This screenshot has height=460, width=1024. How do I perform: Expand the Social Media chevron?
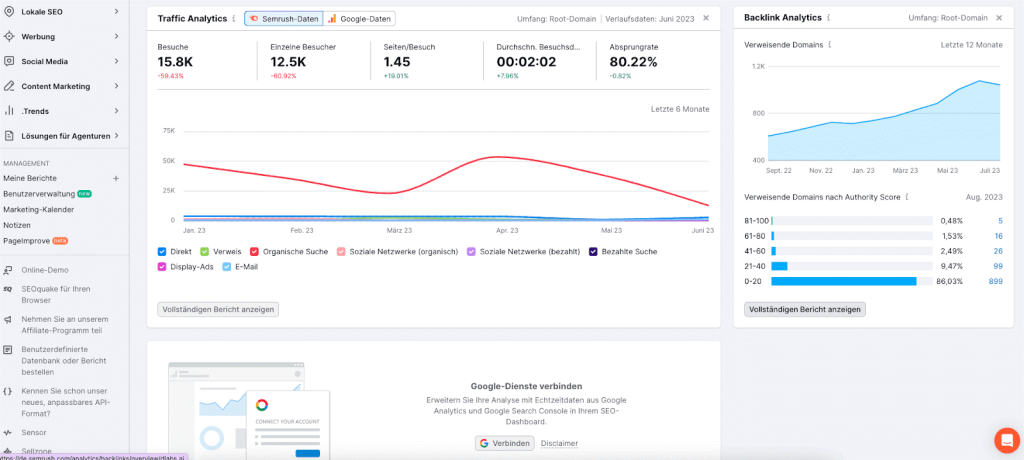[x=116, y=61]
